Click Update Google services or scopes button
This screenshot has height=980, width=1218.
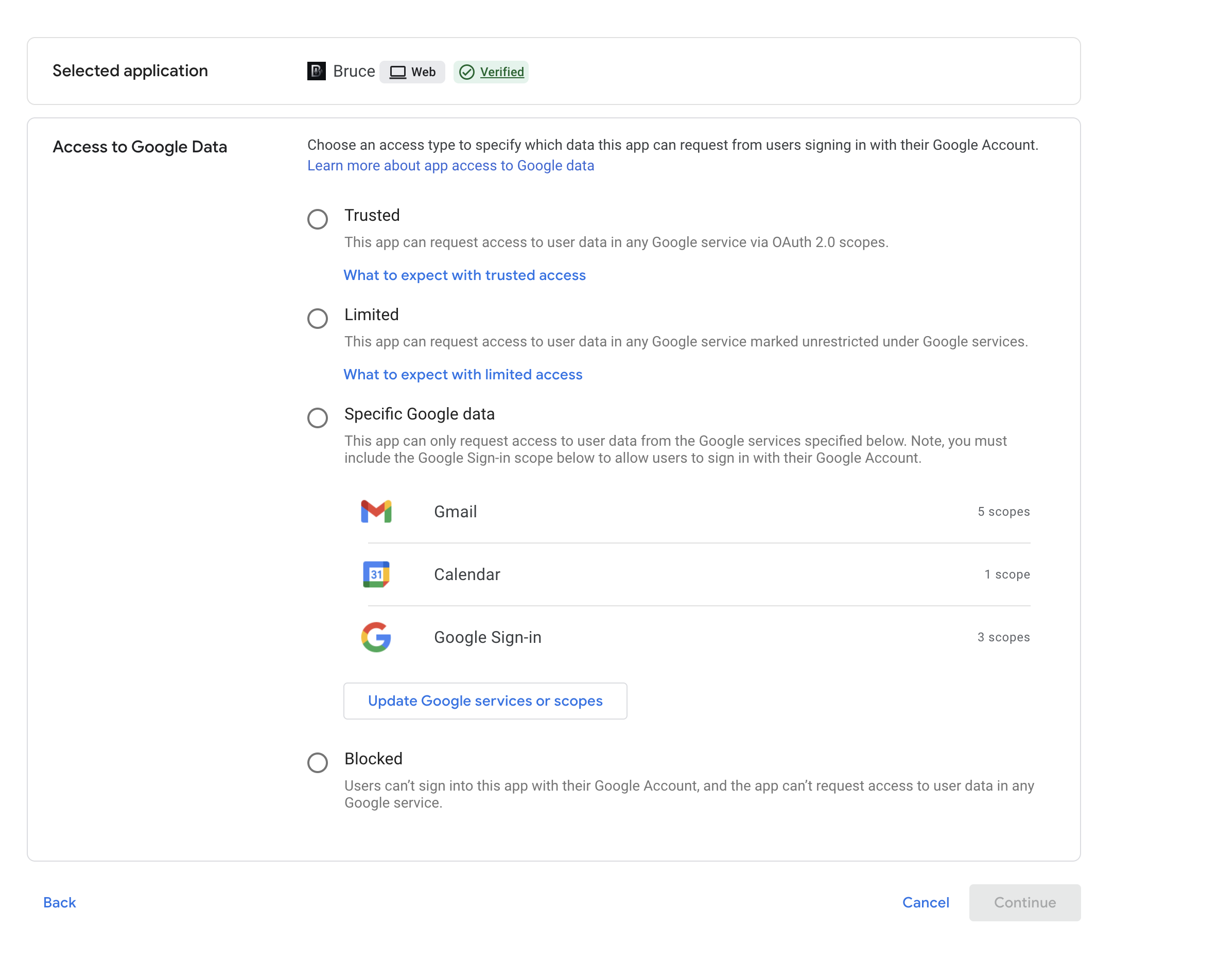tap(485, 701)
